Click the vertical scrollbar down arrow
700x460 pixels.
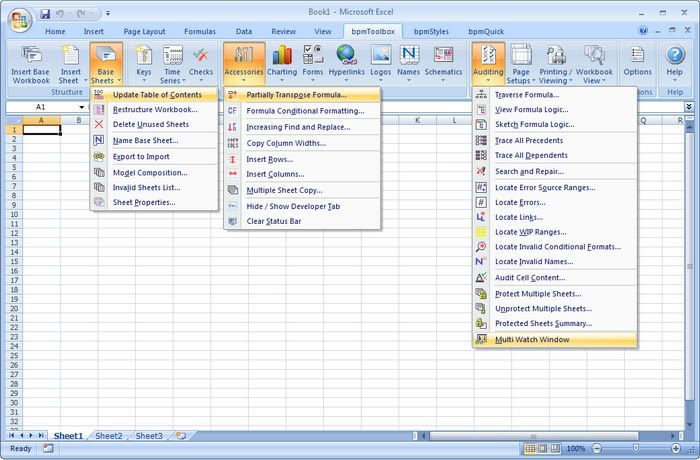point(690,425)
